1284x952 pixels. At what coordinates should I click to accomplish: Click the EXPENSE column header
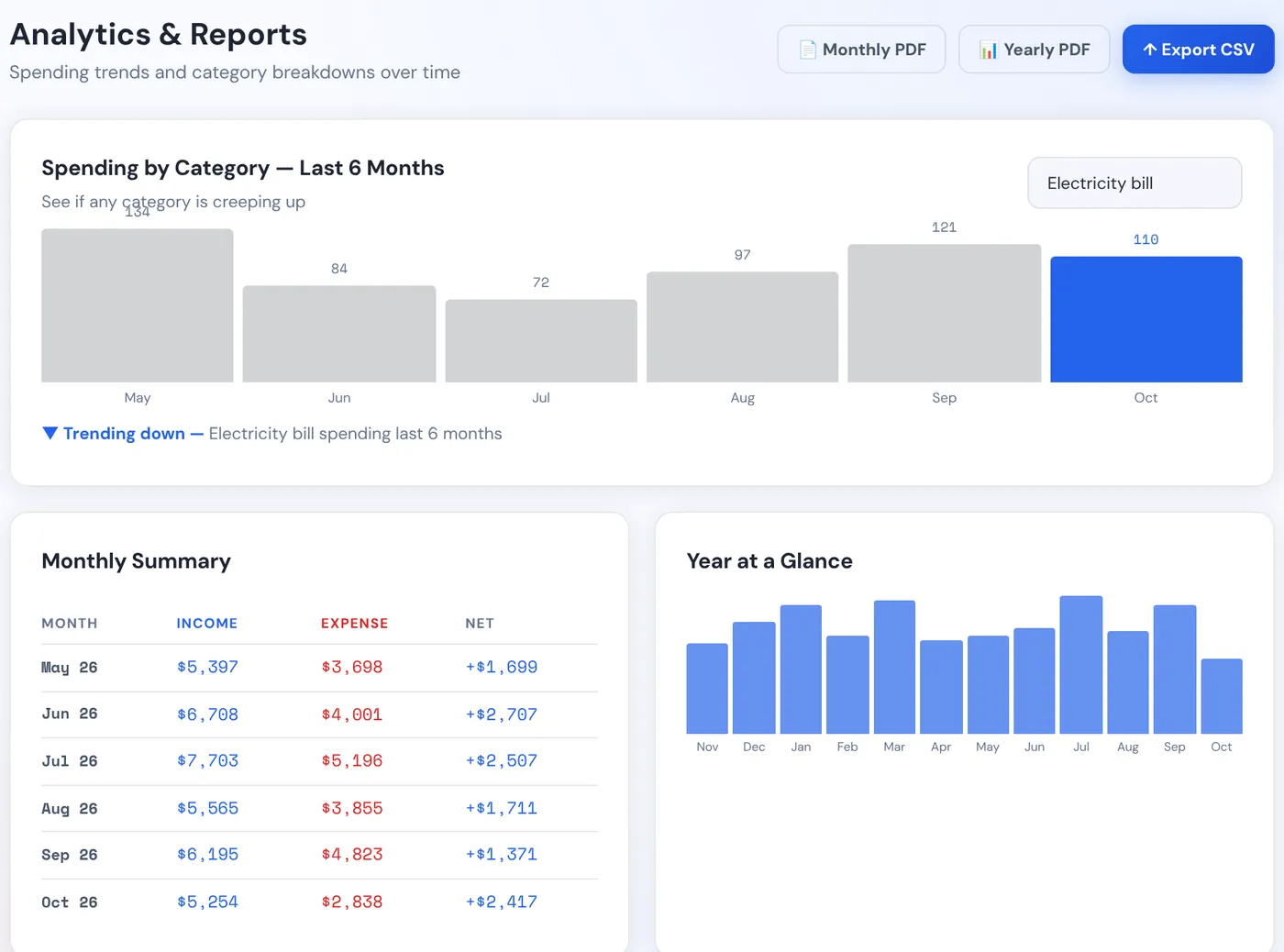354,624
